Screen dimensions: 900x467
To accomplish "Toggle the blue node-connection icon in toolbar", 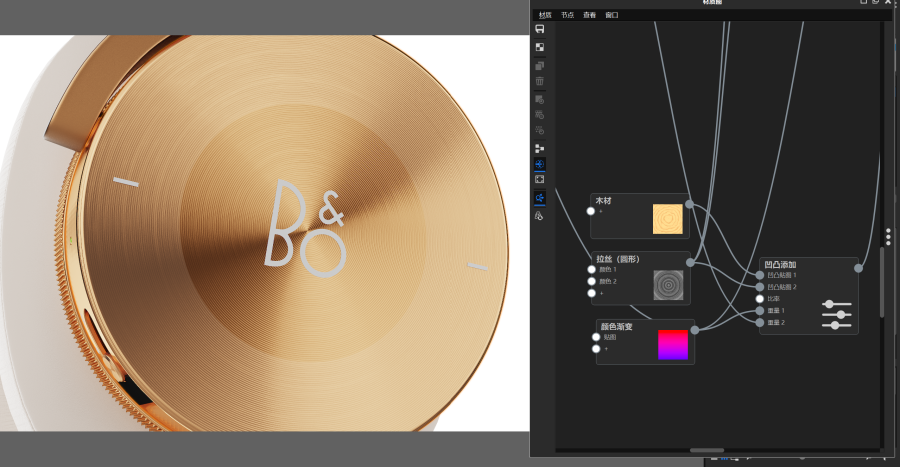I will 540,198.
